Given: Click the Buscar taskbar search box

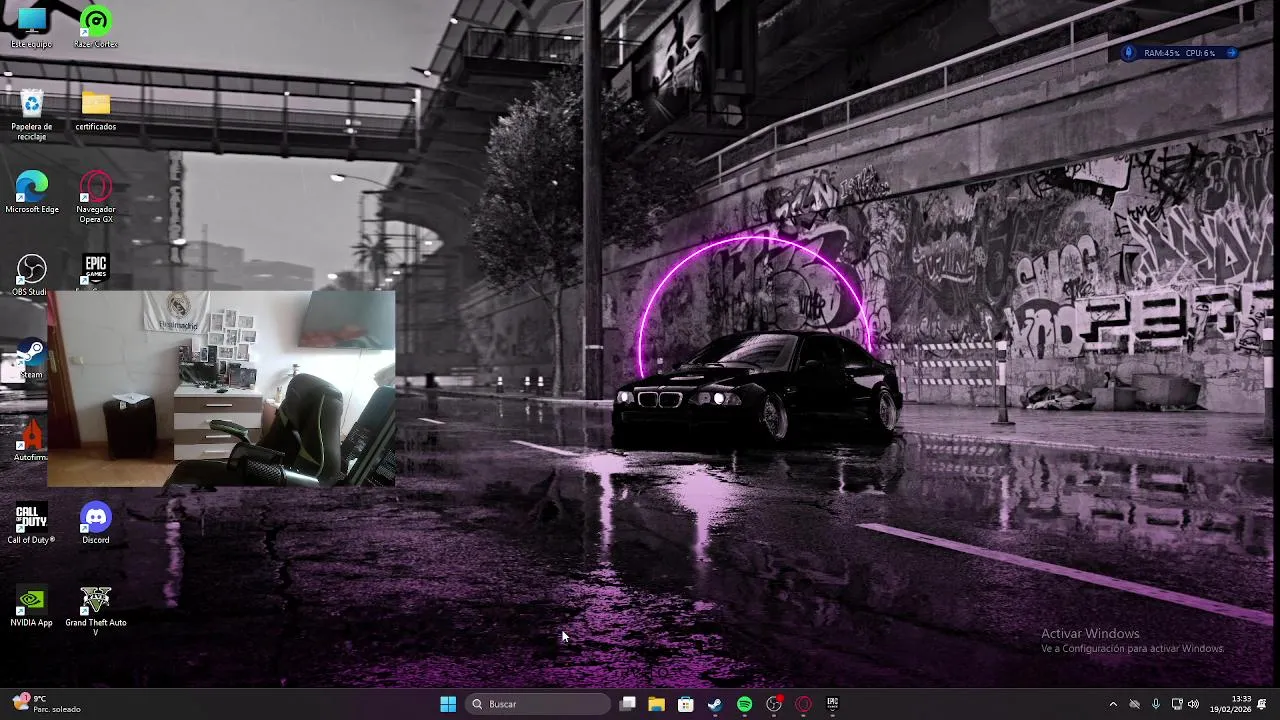Looking at the screenshot, I should [538, 704].
